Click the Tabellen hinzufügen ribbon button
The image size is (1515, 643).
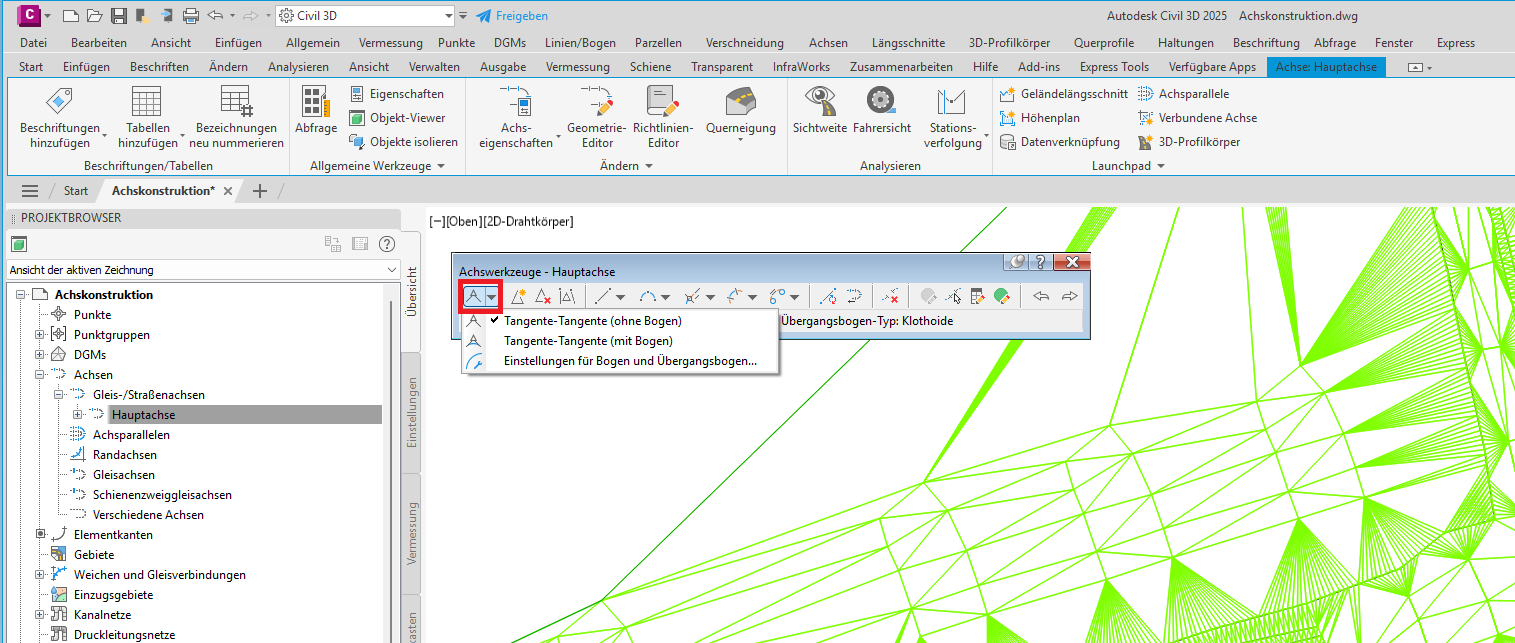[x=151, y=117]
